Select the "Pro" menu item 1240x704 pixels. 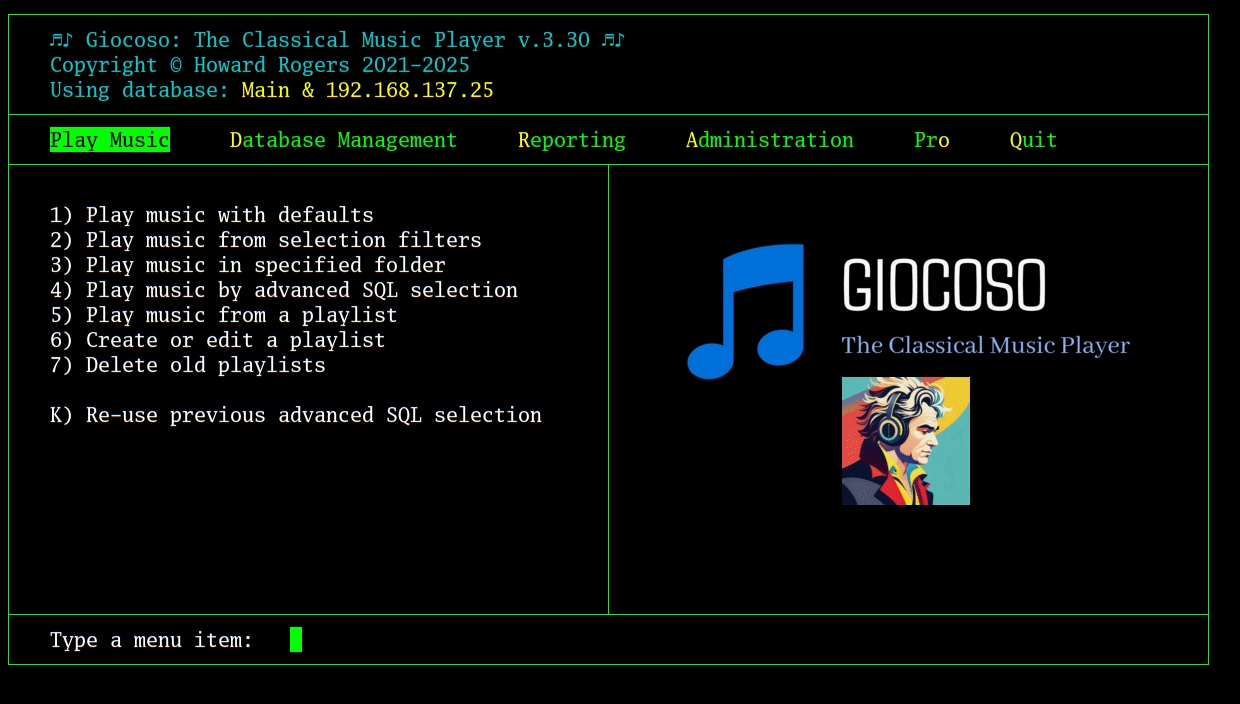pos(931,140)
